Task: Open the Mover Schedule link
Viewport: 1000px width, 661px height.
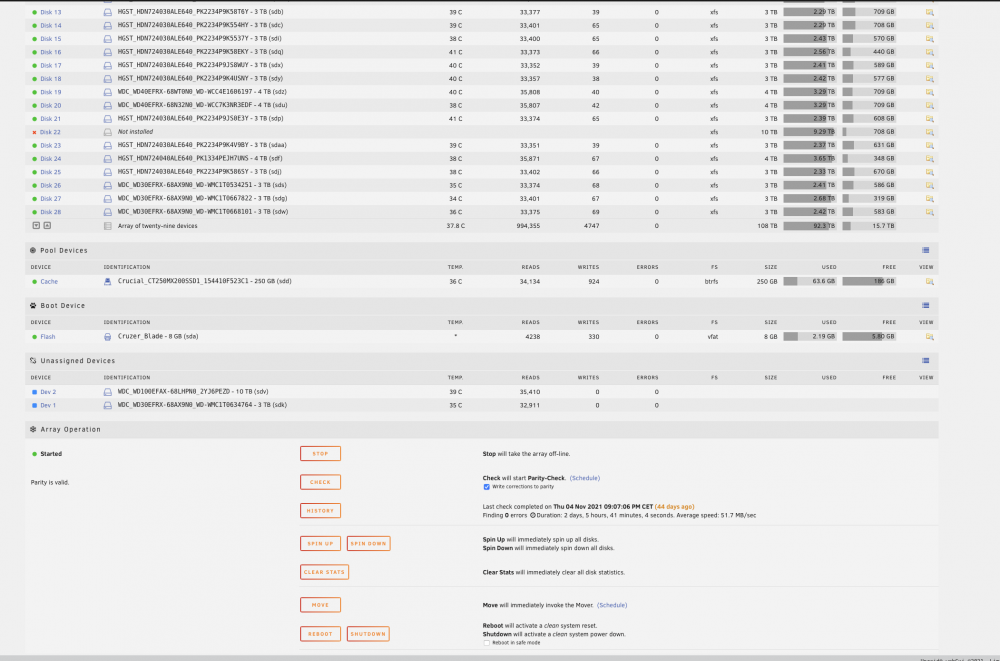Action: pyautogui.click(x=612, y=605)
